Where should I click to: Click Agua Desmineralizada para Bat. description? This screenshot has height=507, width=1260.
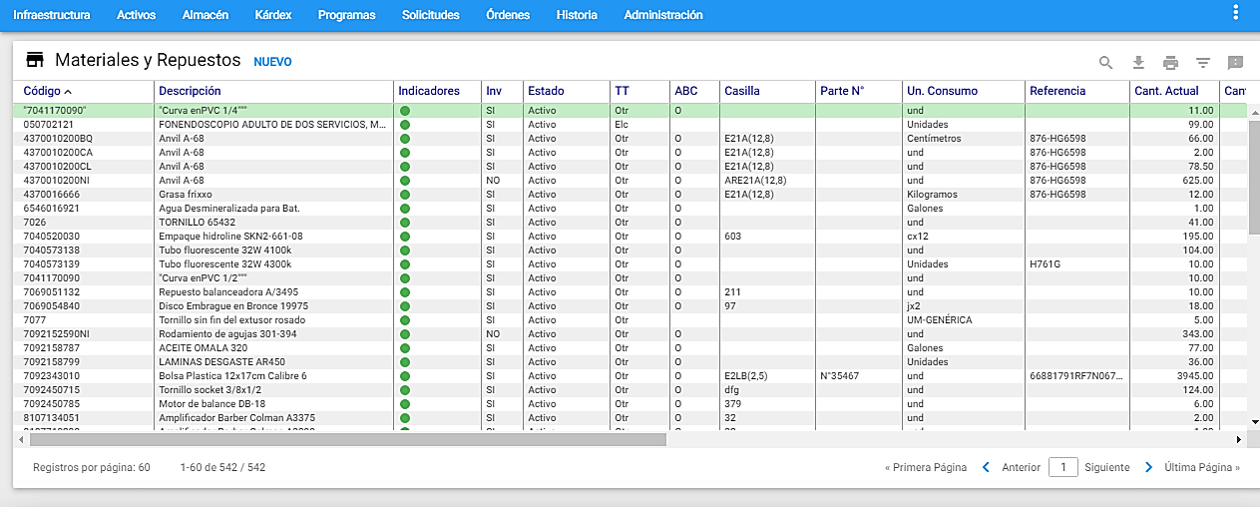(x=229, y=209)
